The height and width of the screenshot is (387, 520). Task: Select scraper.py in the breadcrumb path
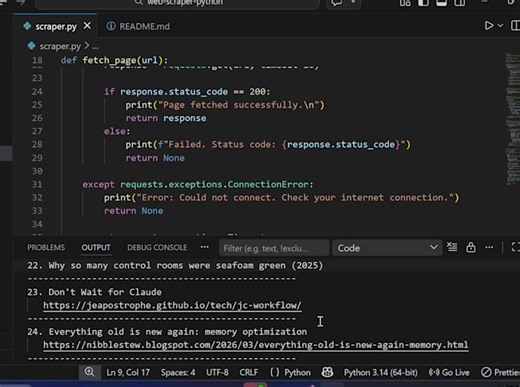tap(60, 46)
